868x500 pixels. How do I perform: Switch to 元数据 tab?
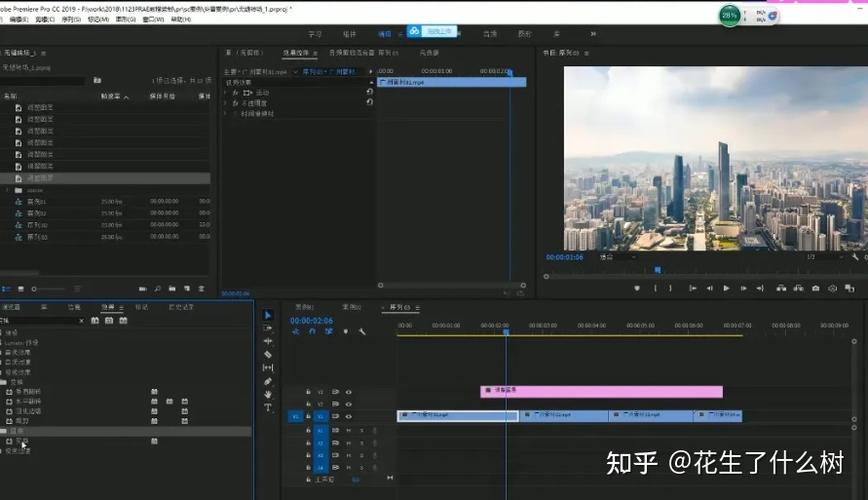[429, 53]
